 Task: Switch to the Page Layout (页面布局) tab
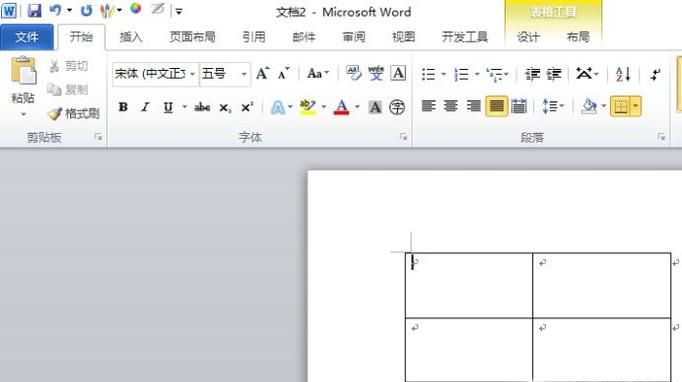[x=192, y=37]
